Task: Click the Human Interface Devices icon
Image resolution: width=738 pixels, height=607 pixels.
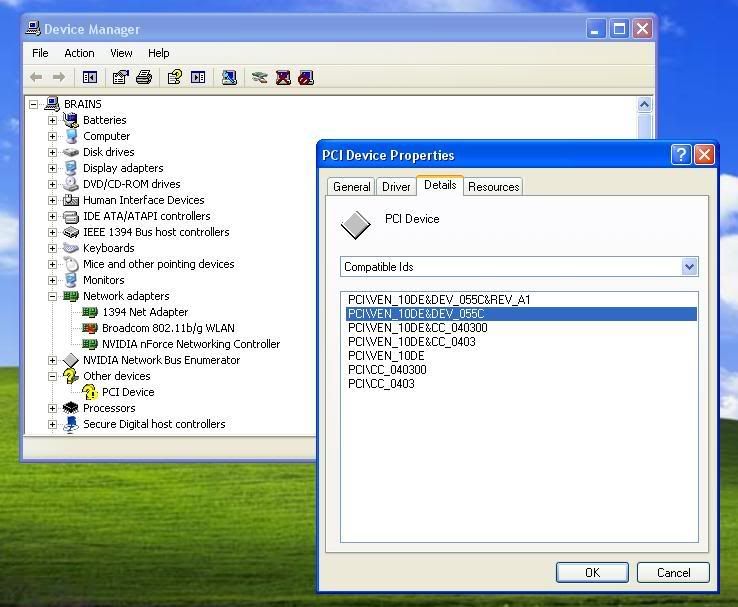Action: point(71,200)
